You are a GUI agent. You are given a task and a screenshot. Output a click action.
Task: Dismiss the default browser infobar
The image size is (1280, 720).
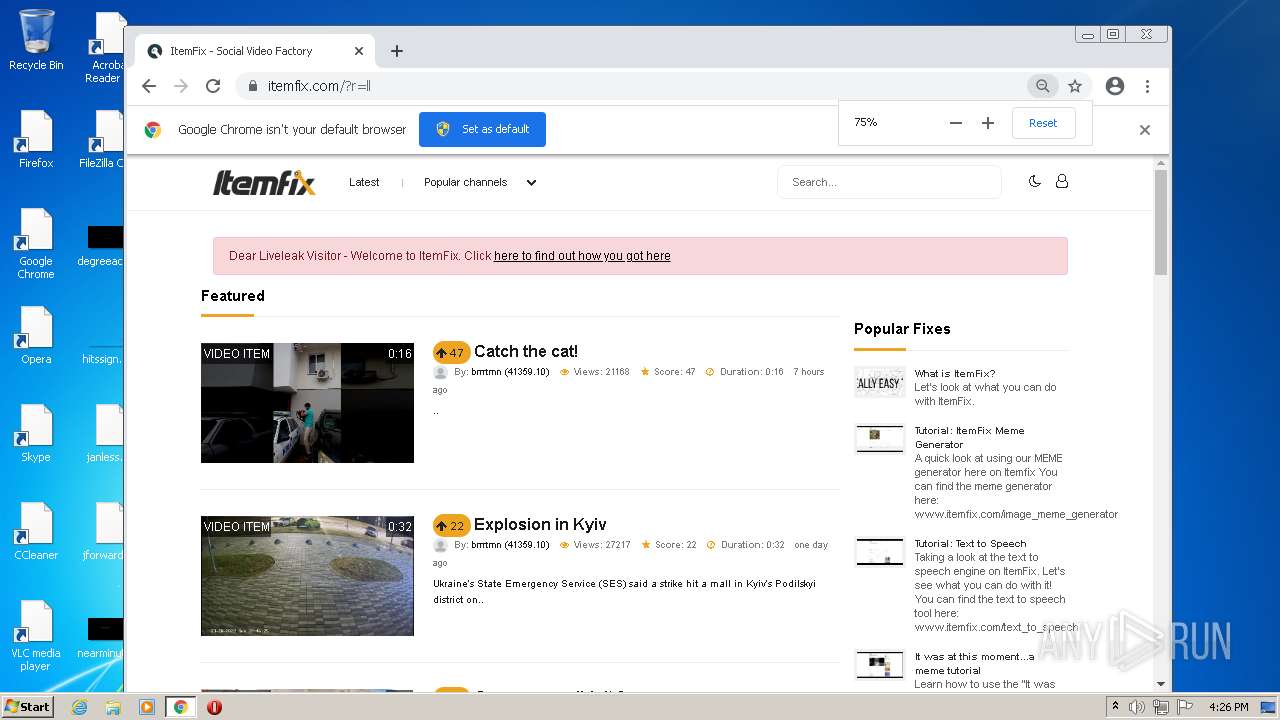(x=1145, y=130)
